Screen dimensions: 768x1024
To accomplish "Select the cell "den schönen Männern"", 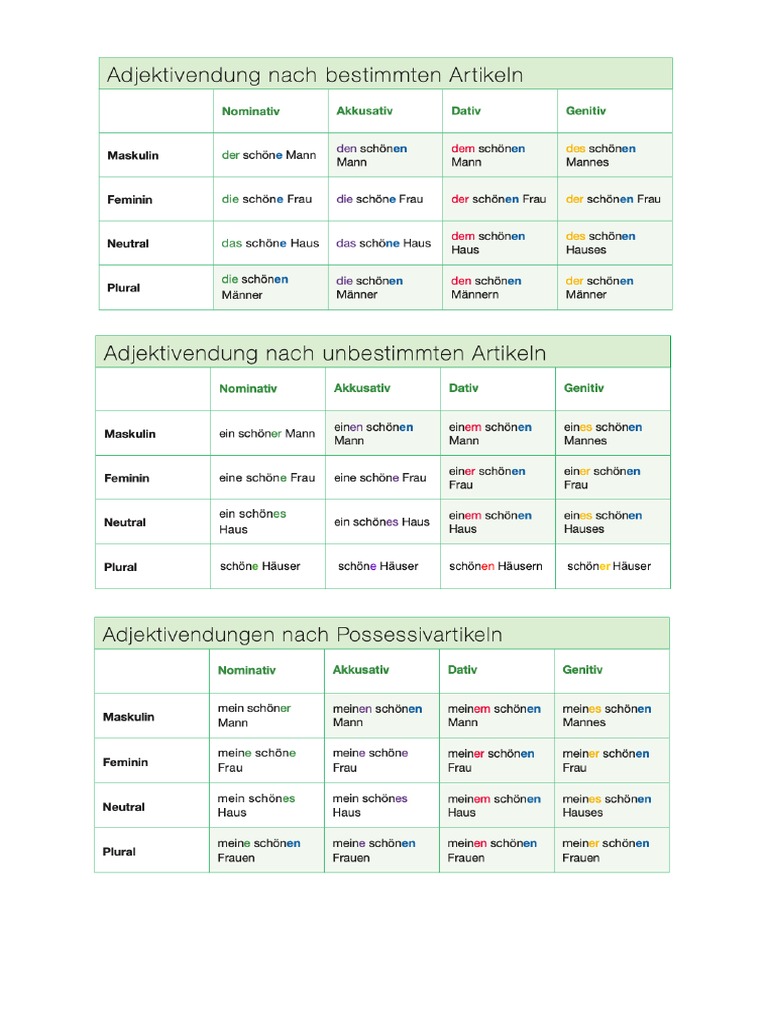I will [486, 288].
